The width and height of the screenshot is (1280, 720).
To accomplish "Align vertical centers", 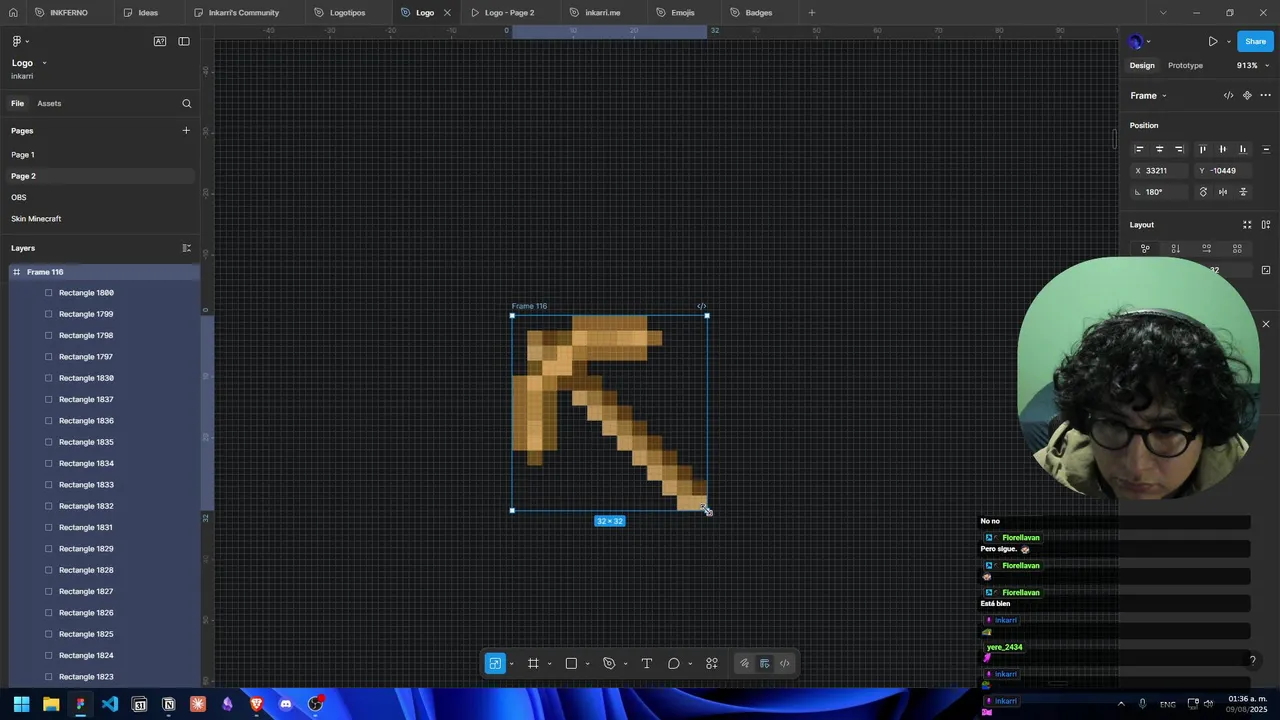I will (1223, 149).
